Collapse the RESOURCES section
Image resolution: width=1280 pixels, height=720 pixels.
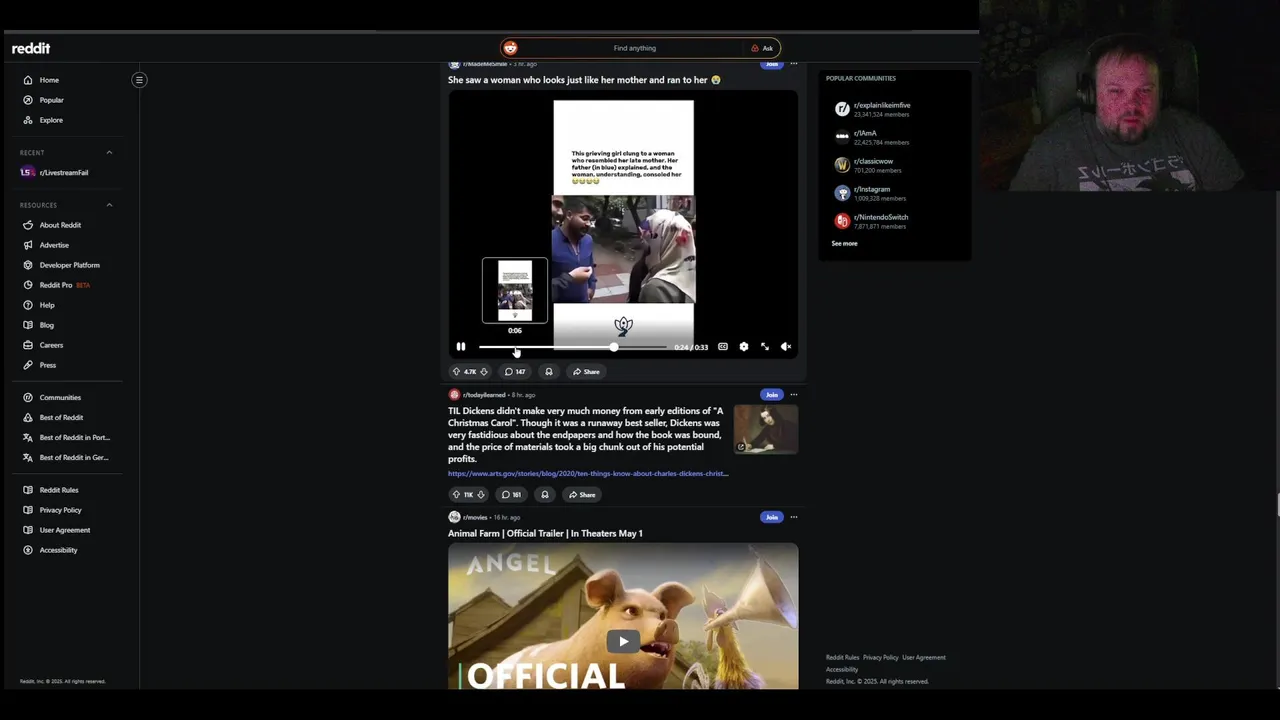(109, 205)
